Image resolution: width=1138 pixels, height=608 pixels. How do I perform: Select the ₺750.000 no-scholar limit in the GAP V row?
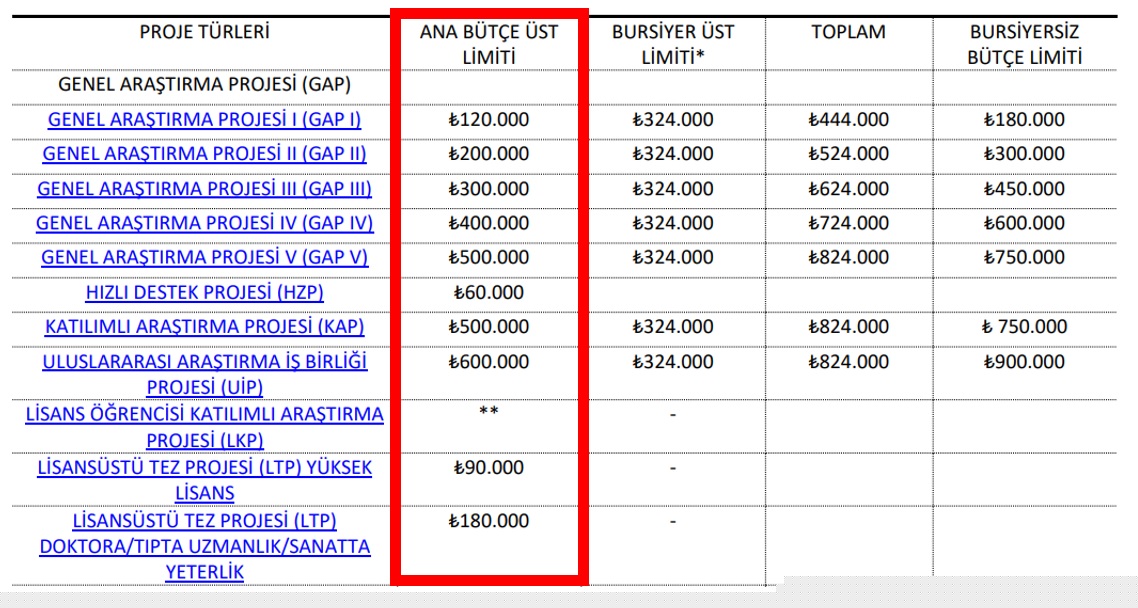pos(1024,257)
